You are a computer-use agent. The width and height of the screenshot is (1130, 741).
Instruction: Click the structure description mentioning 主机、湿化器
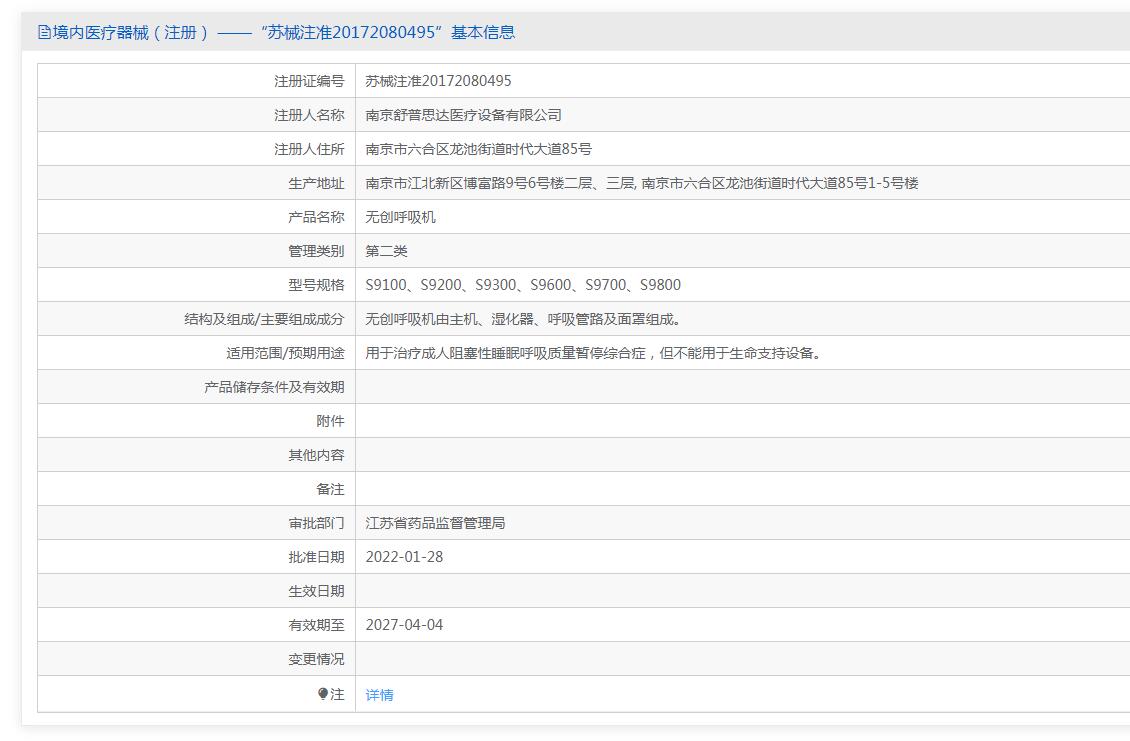click(523, 319)
